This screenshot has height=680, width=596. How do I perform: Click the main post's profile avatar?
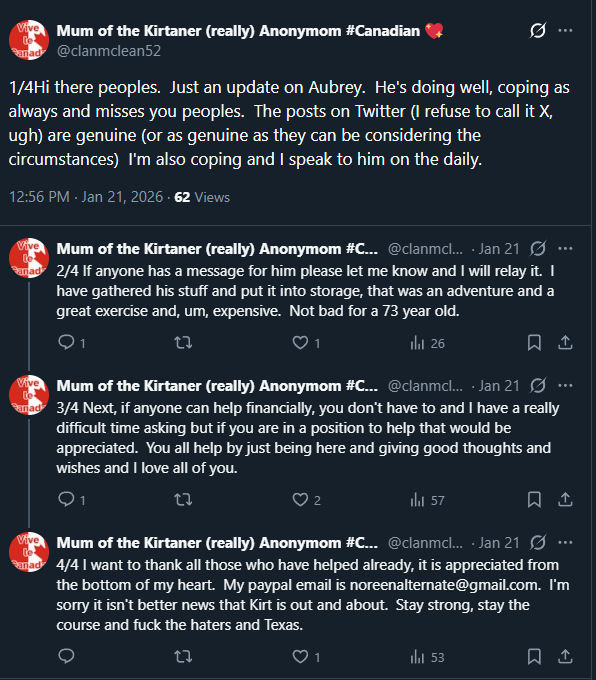point(29,40)
